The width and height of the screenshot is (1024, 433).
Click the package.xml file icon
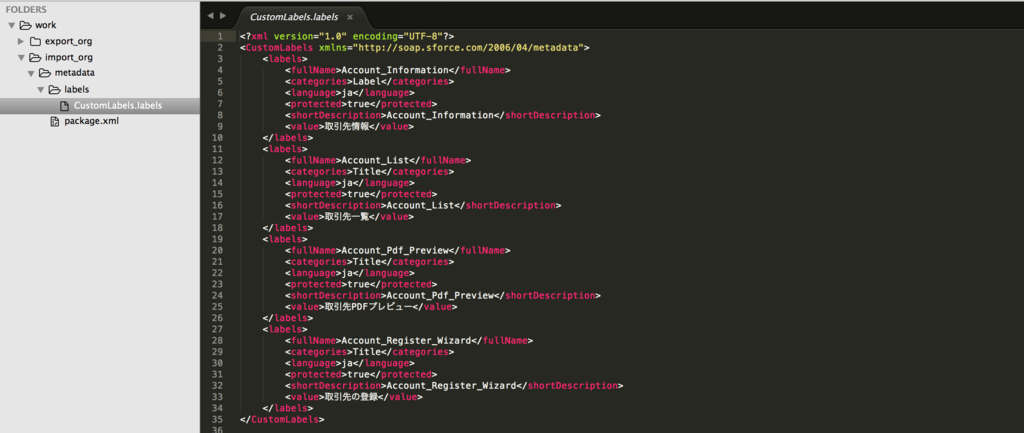[x=55, y=121]
